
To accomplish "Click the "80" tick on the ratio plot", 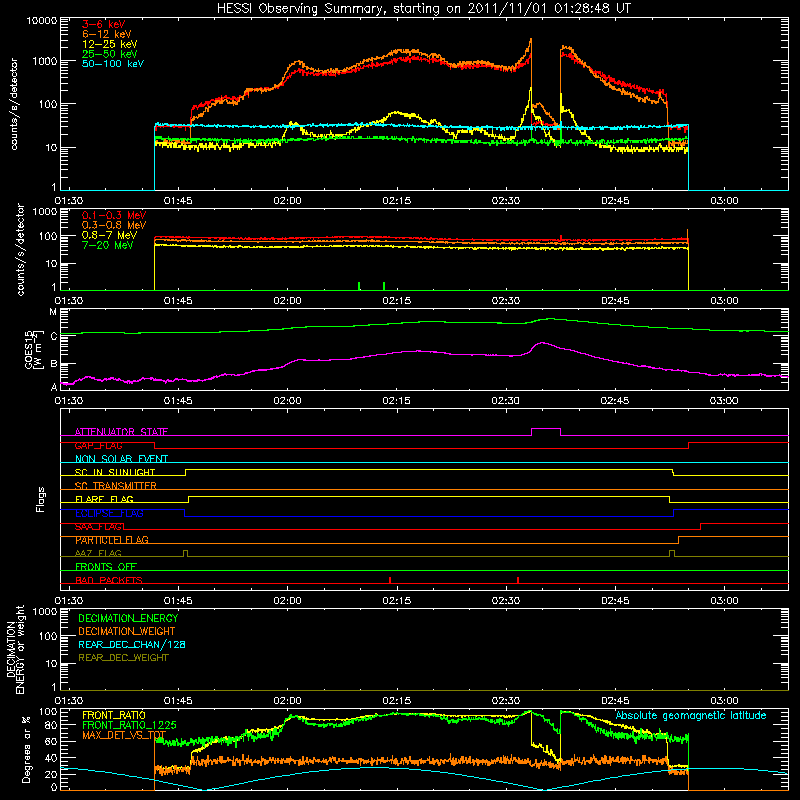I will [51, 725].
